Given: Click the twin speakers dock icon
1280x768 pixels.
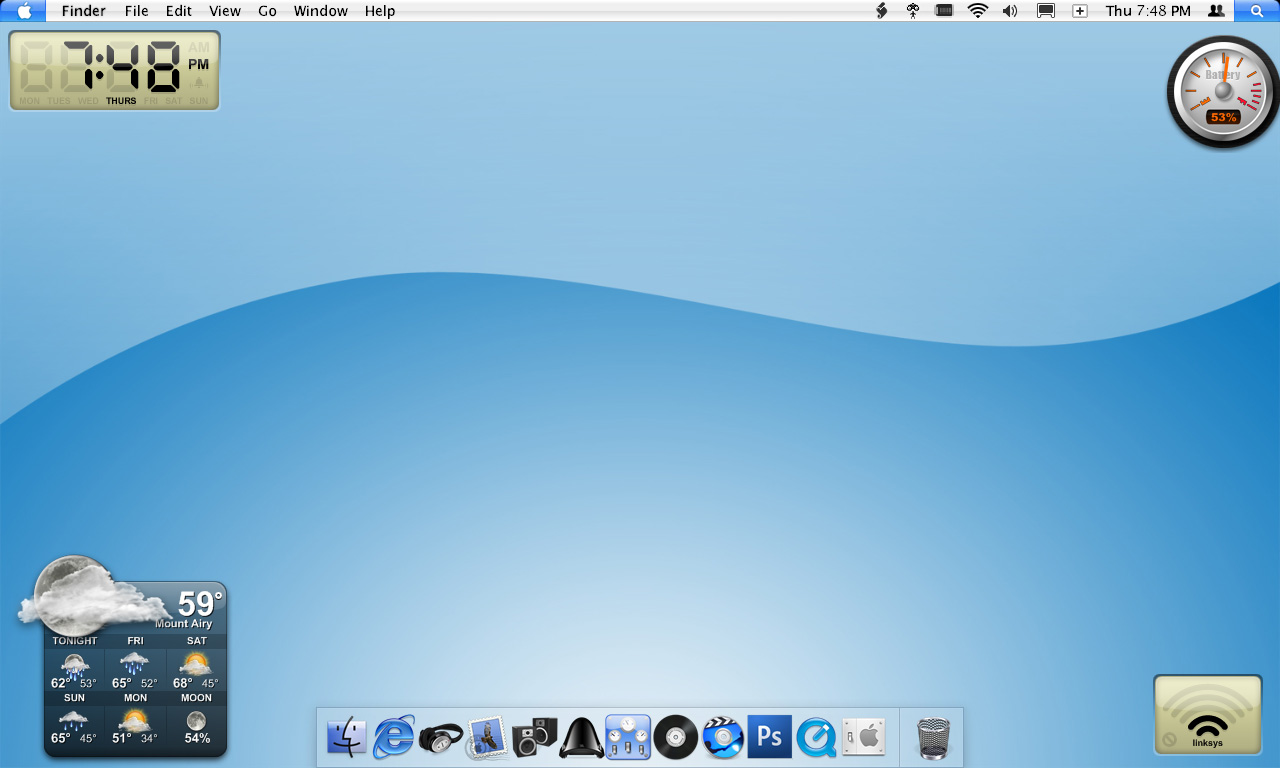Looking at the screenshot, I should 534,738.
